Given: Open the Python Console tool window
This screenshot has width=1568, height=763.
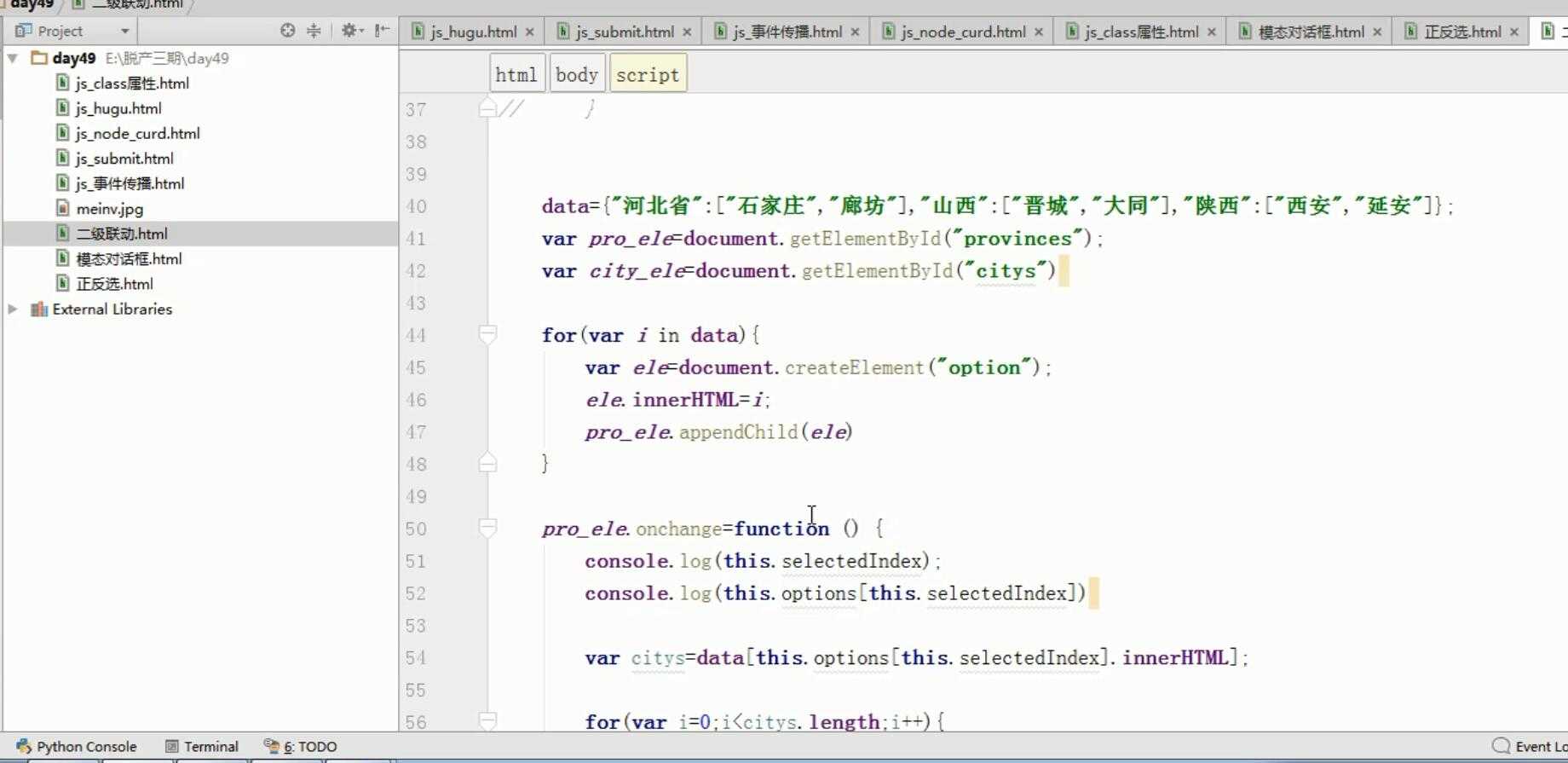Looking at the screenshot, I should (x=76, y=746).
